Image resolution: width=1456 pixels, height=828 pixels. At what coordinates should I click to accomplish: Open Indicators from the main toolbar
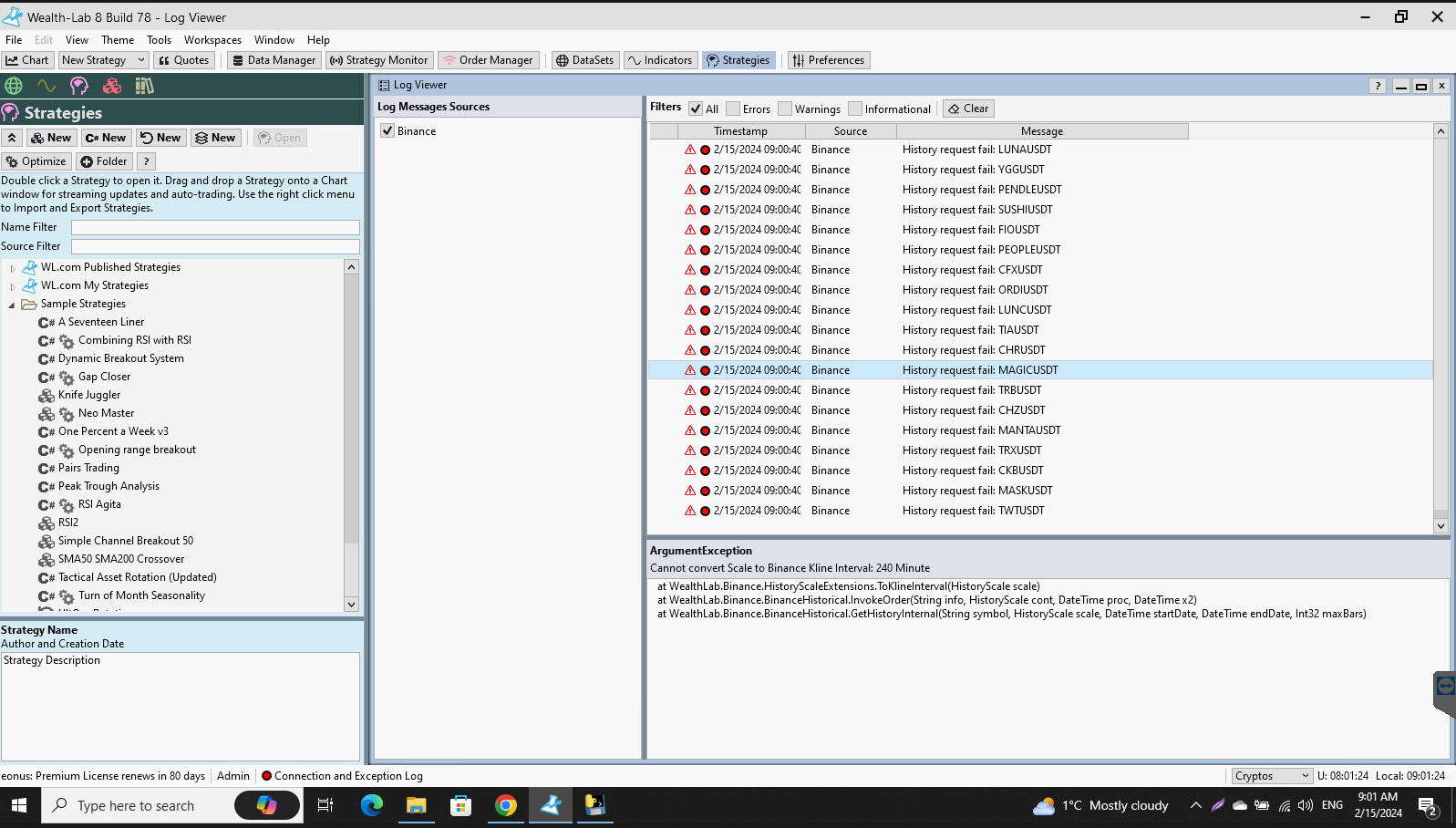pos(660,60)
